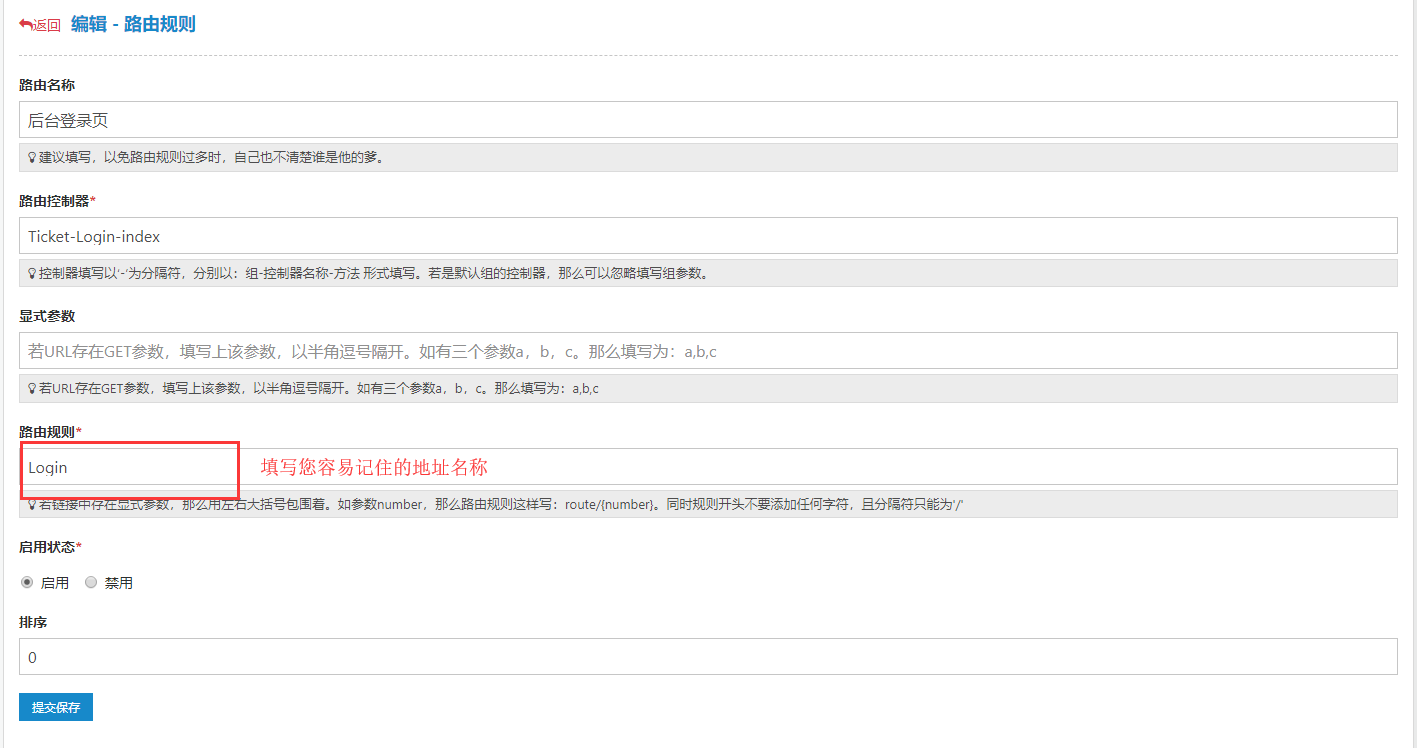Submit the form with 提交保存
Viewport: 1417px width, 748px height.
pyautogui.click(x=56, y=707)
